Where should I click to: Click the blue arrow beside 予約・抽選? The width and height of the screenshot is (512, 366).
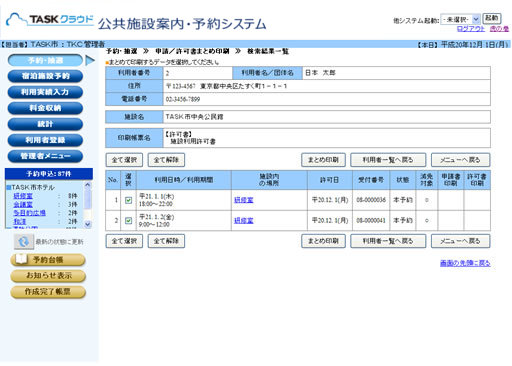pos(90,60)
